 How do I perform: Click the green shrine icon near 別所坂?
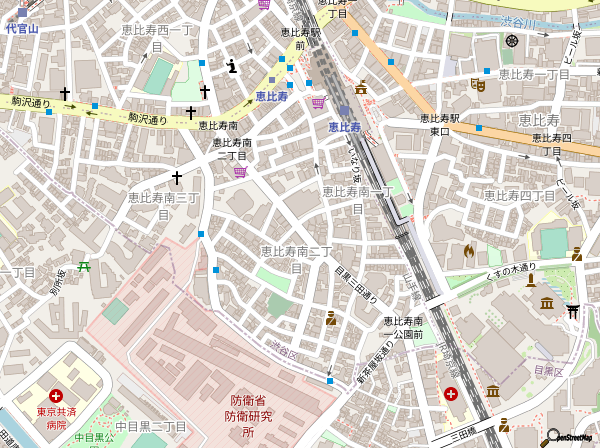[84, 266]
